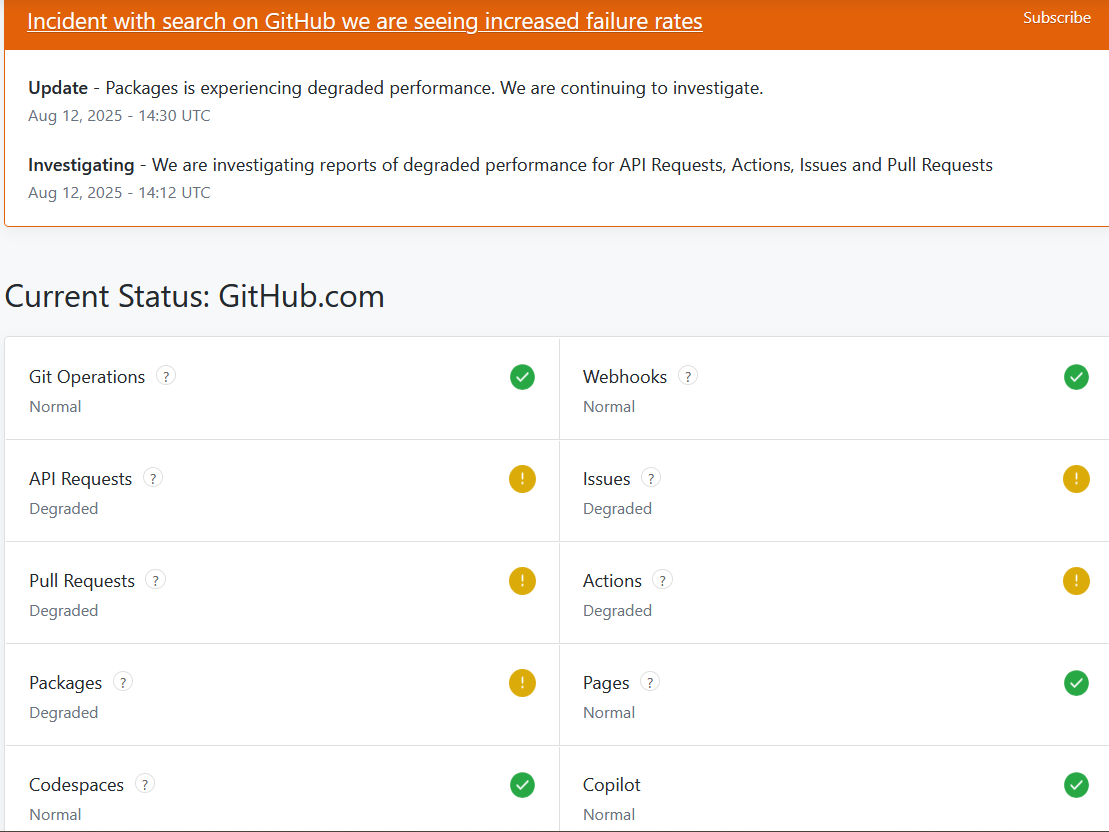1109x832 pixels.
Task: Click the question mark next to Webhooks
Action: (688, 376)
